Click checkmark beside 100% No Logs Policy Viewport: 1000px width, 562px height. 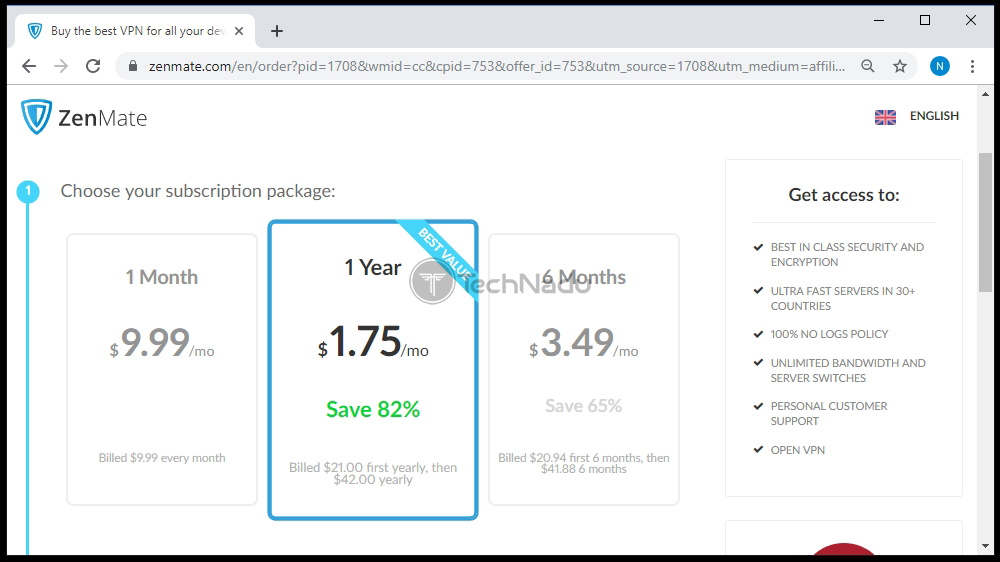point(758,334)
